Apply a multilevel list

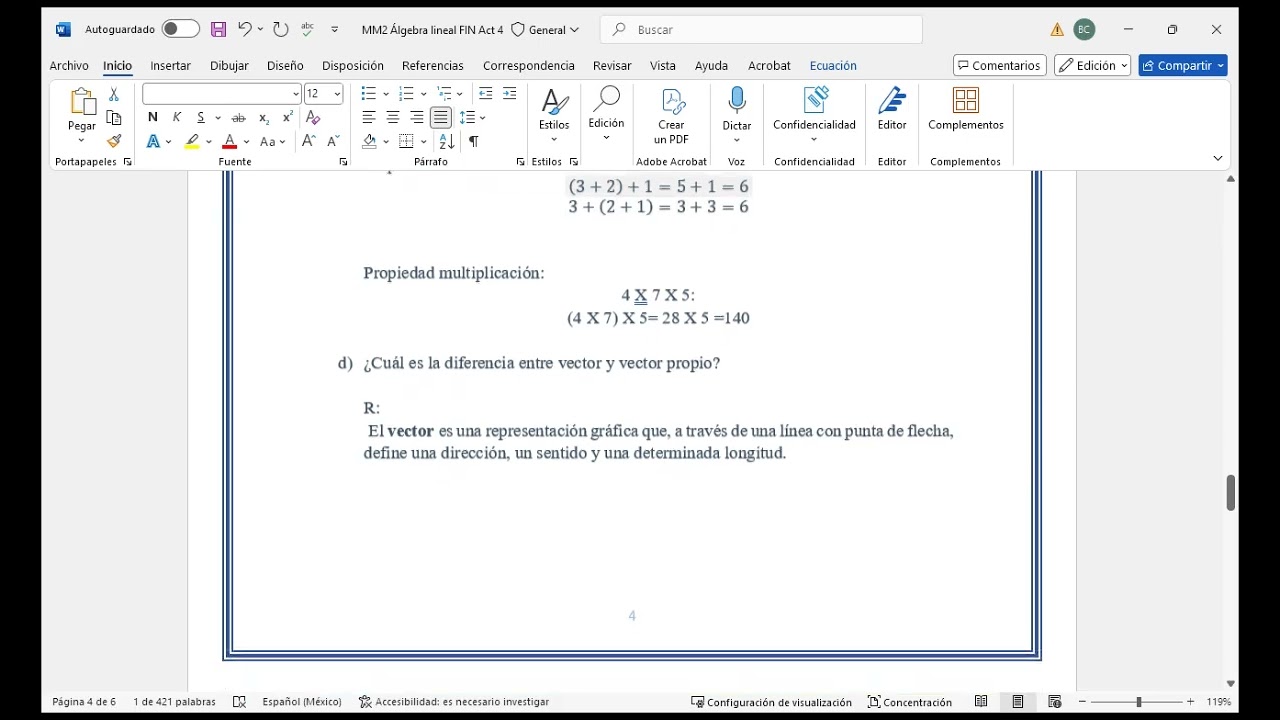tap(444, 94)
